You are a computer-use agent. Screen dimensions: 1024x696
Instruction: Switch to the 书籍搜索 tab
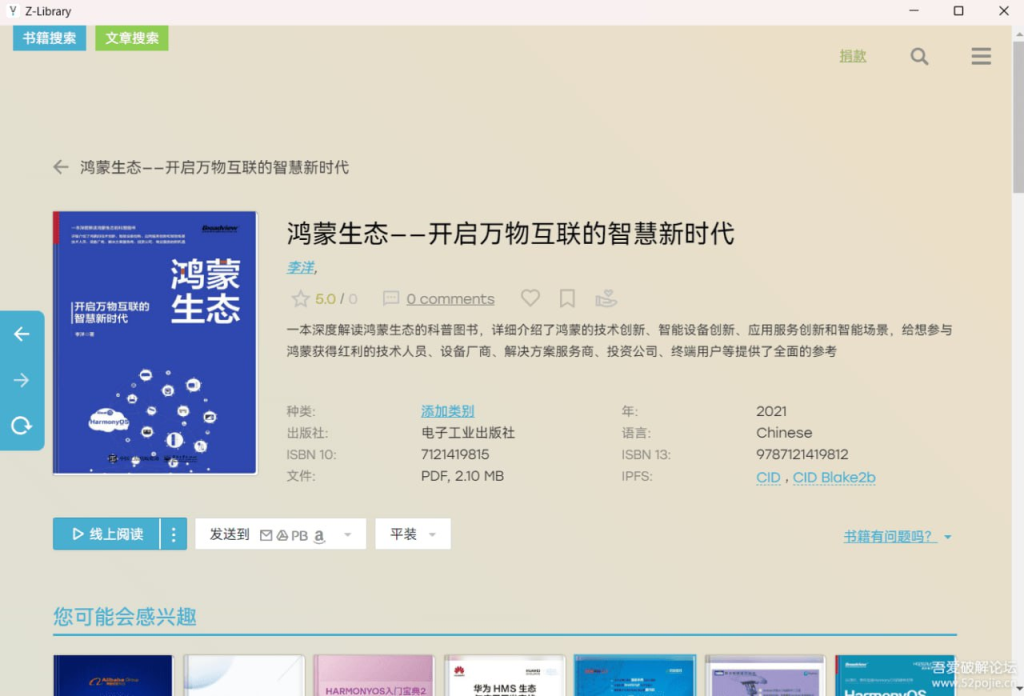pos(50,38)
